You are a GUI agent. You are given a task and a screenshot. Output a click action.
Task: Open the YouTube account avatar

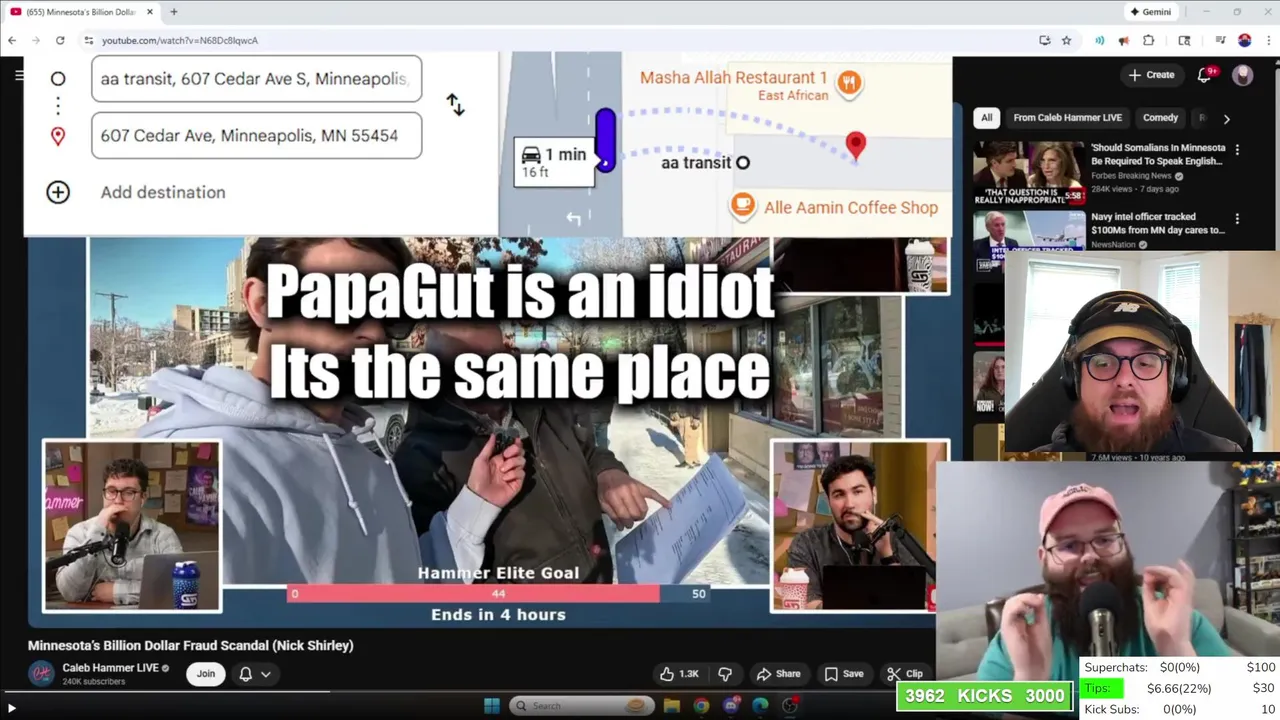pyautogui.click(x=1243, y=75)
